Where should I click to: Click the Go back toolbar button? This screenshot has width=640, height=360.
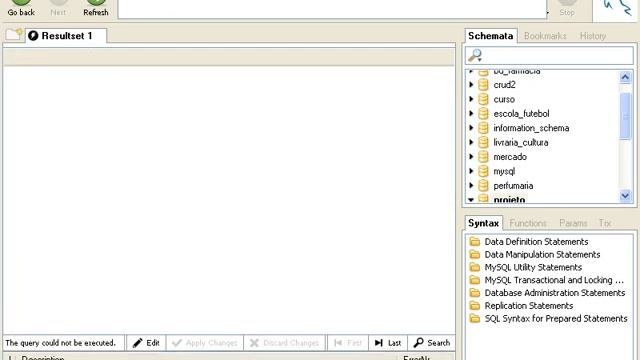pyautogui.click(x=21, y=9)
